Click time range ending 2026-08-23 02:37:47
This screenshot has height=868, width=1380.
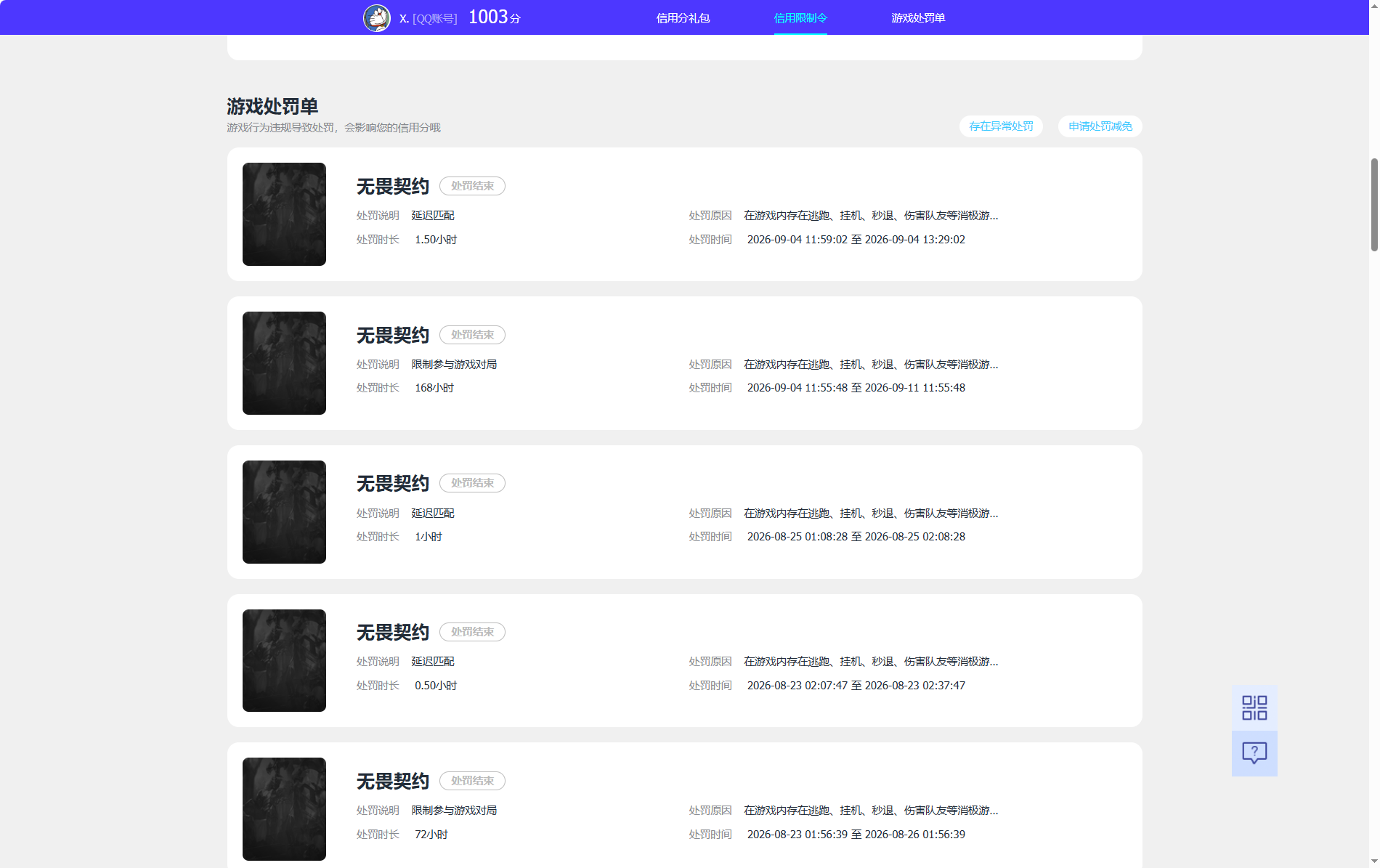pos(856,686)
